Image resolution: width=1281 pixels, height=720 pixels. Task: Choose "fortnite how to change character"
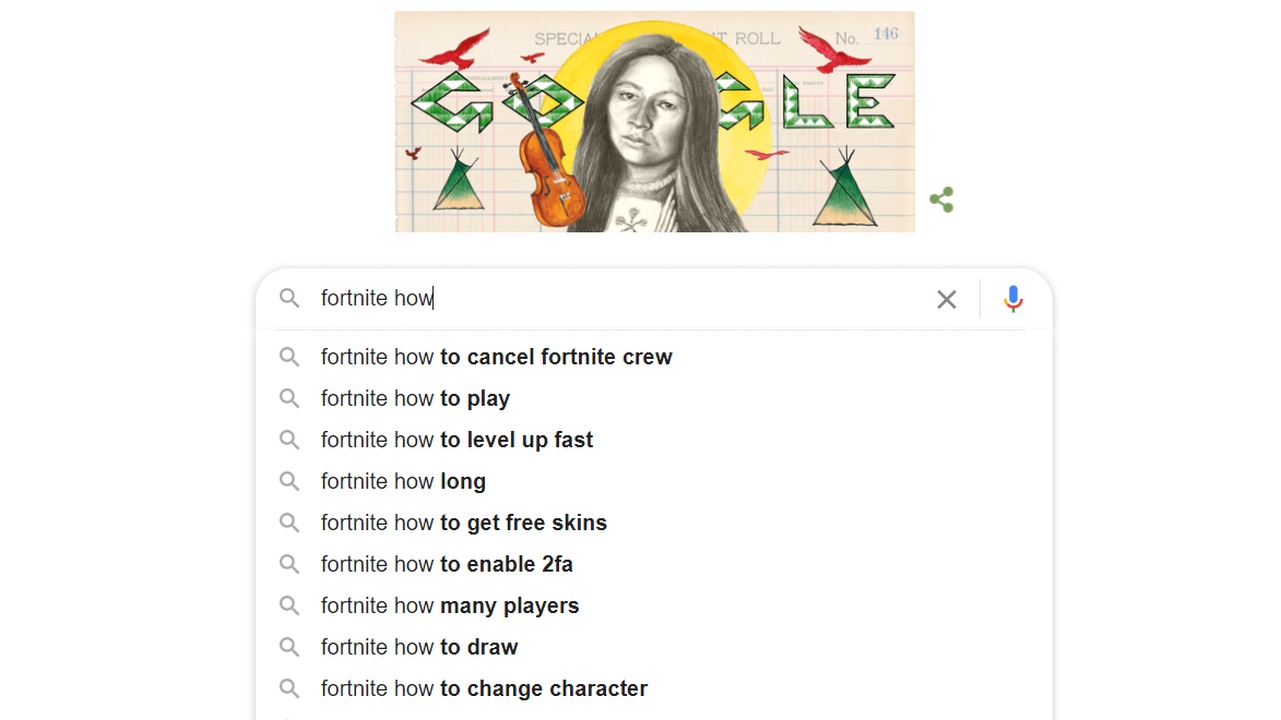tap(484, 689)
